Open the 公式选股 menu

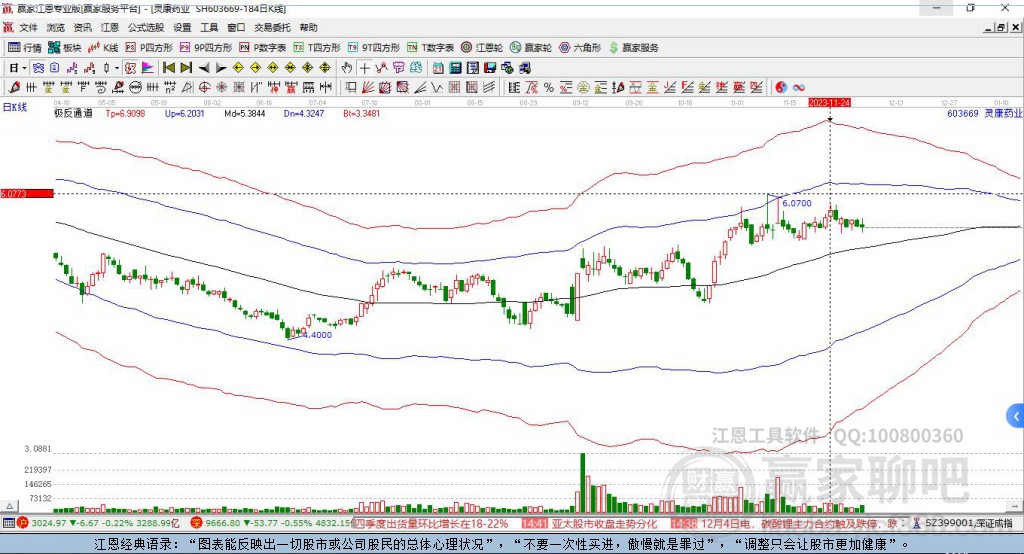(x=146, y=27)
